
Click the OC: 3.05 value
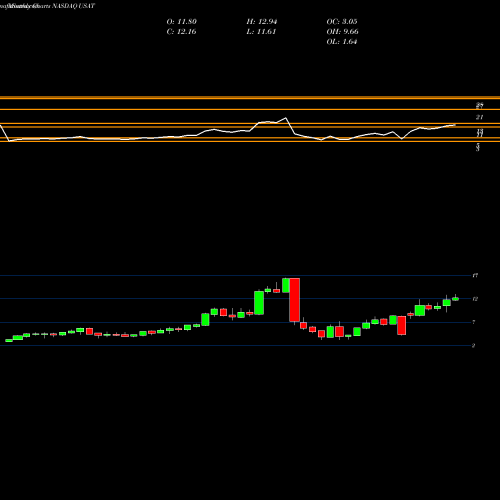coord(342,22)
